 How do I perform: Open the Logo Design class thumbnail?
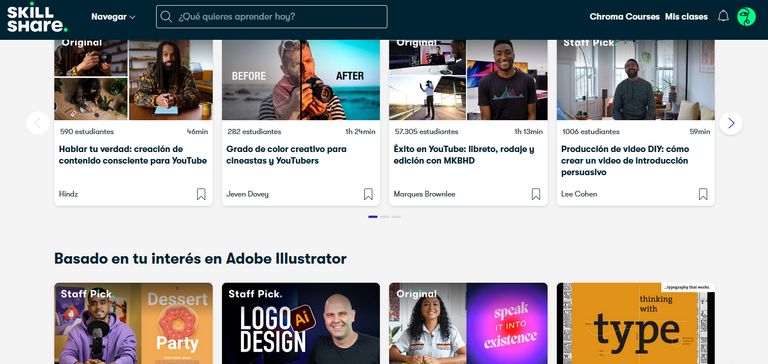click(301, 323)
